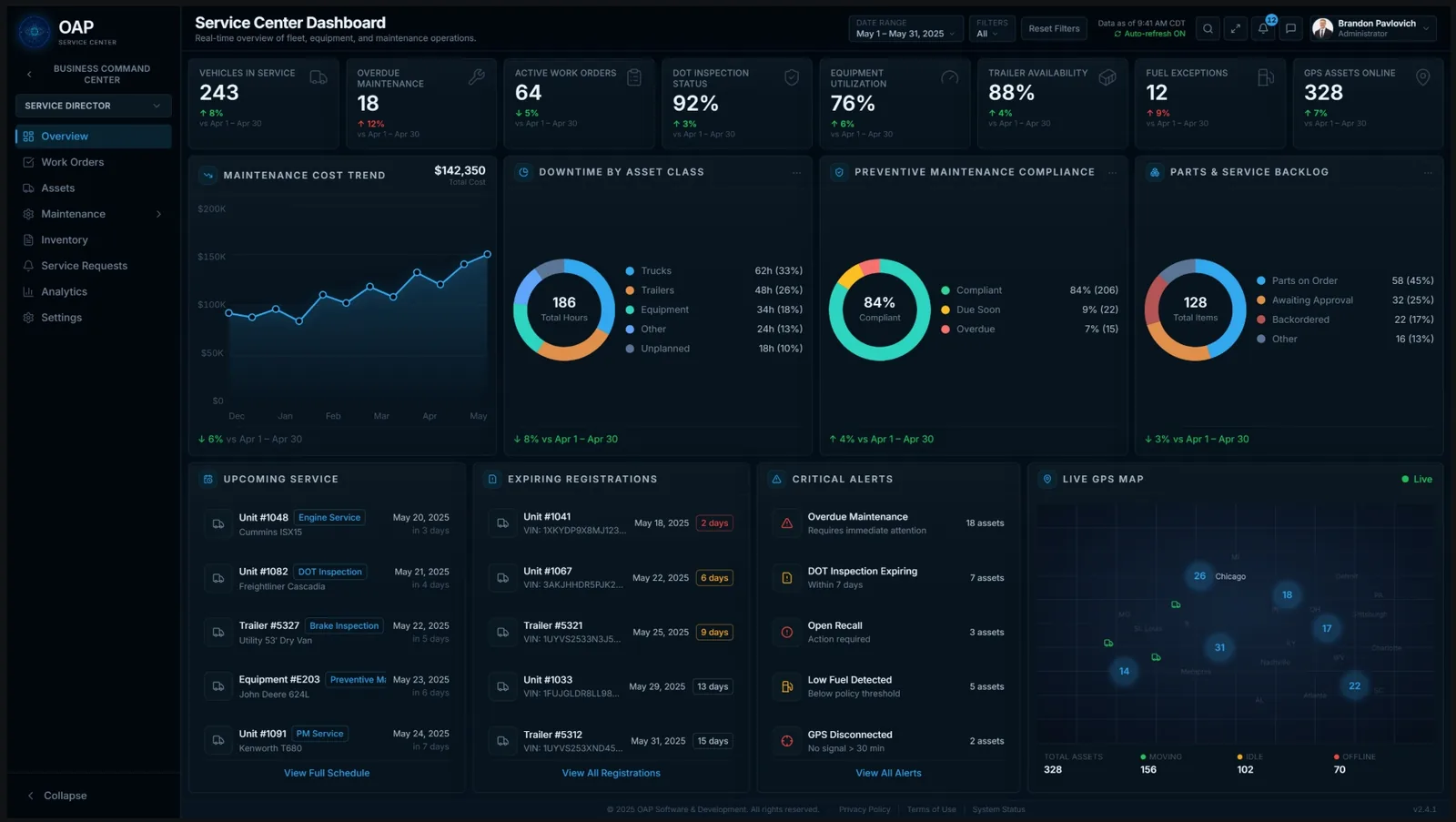Screen dimensions: 1456x822
Task: Open the chat messages icon
Action: pos(1290,29)
